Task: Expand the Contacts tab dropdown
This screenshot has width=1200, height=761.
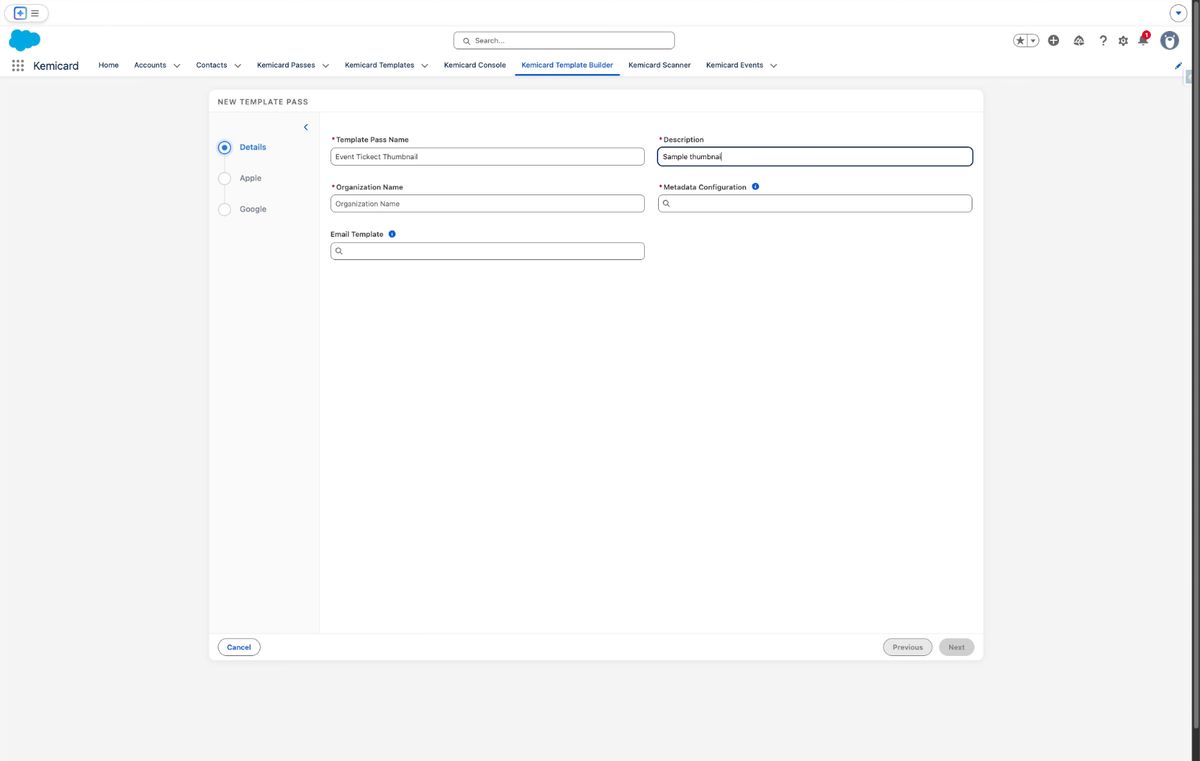Action: point(238,66)
